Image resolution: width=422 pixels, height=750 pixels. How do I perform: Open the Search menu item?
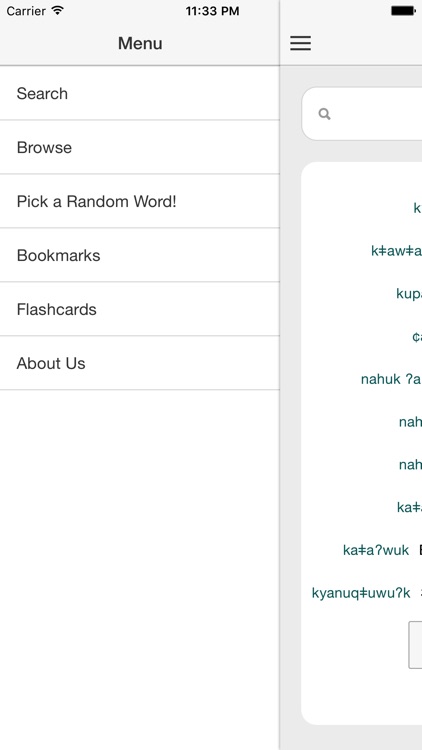pyautogui.click(x=140, y=93)
